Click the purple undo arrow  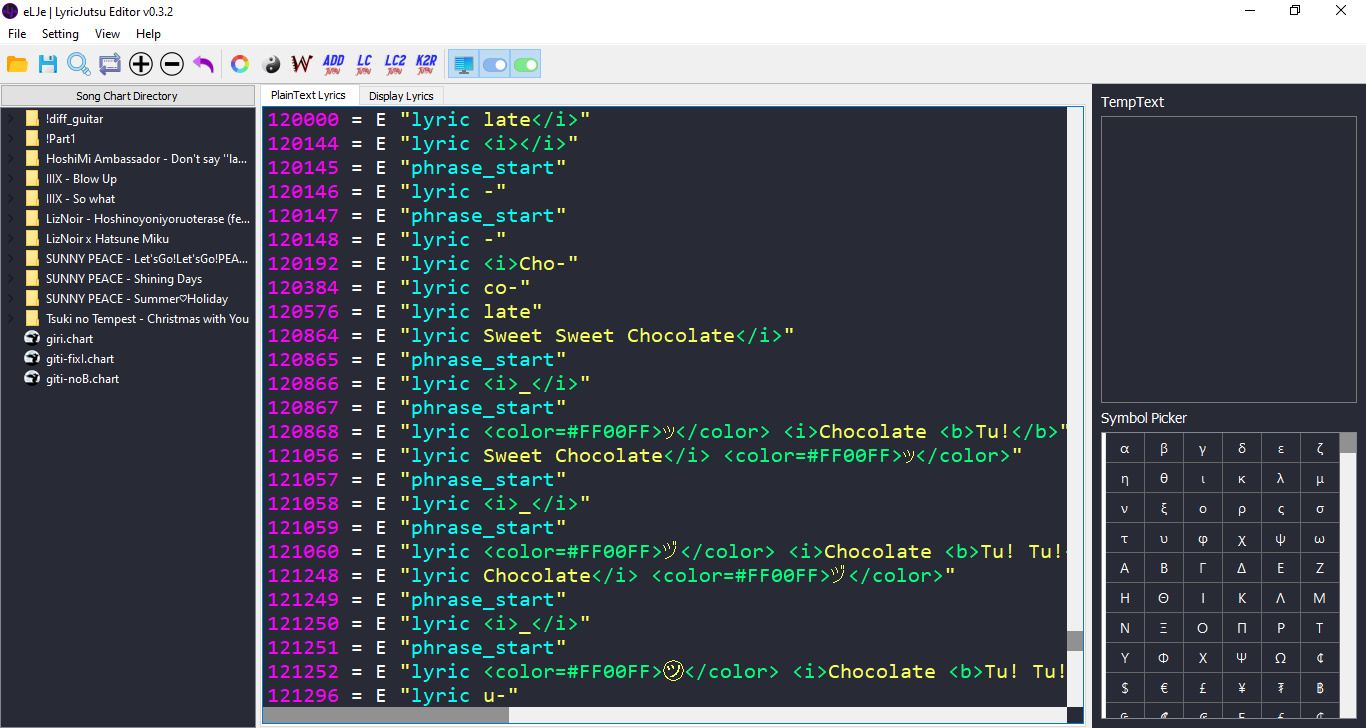pos(203,64)
